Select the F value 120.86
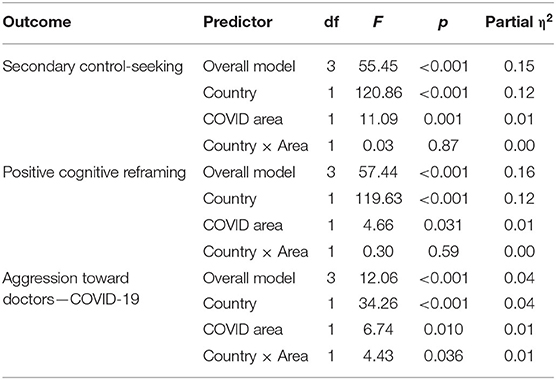 379,93
